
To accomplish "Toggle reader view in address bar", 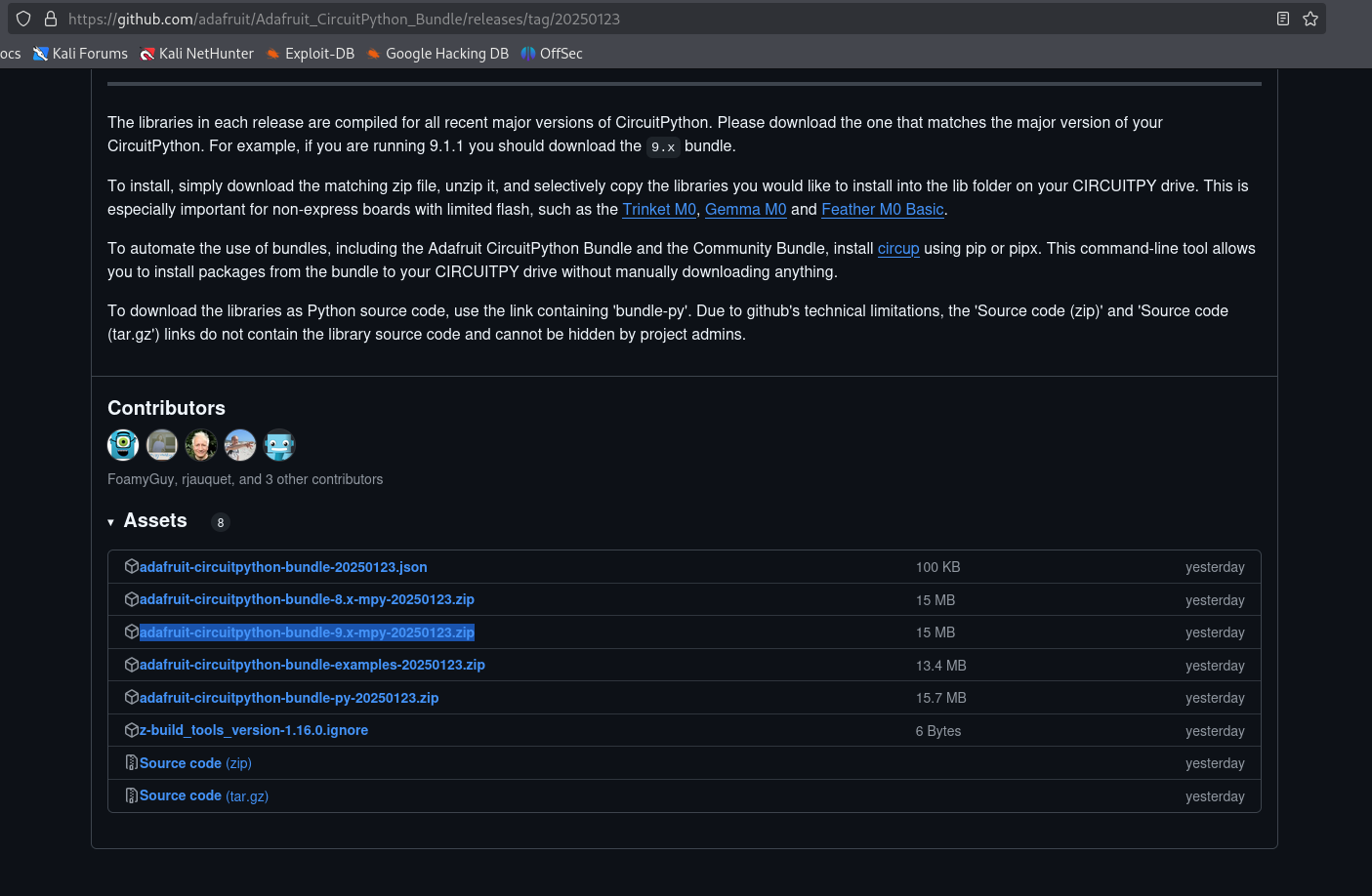I will pyautogui.click(x=1283, y=19).
